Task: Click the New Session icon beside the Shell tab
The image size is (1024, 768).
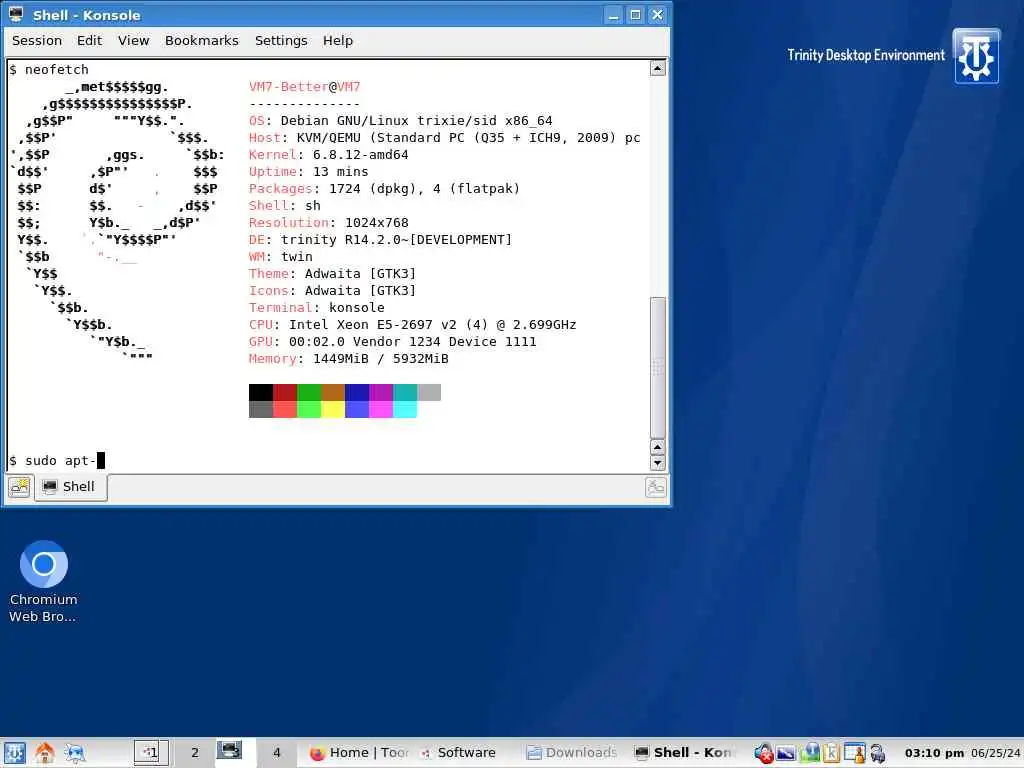Action: click(x=20, y=487)
